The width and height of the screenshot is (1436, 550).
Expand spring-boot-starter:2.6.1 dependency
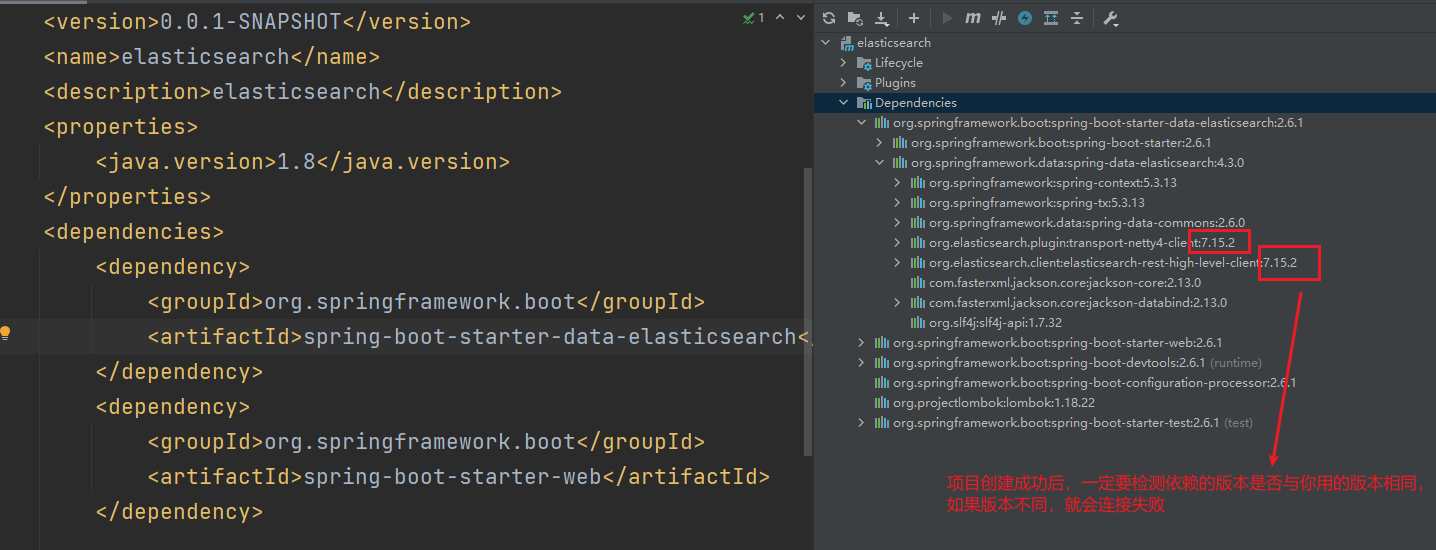pos(879,143)
